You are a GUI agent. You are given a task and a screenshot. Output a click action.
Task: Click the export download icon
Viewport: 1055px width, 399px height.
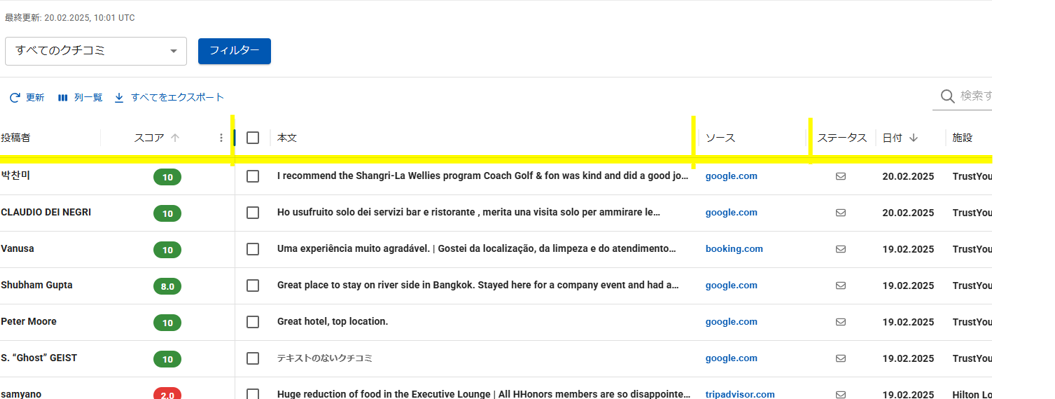pyautogui.click(x=119, y=98)
